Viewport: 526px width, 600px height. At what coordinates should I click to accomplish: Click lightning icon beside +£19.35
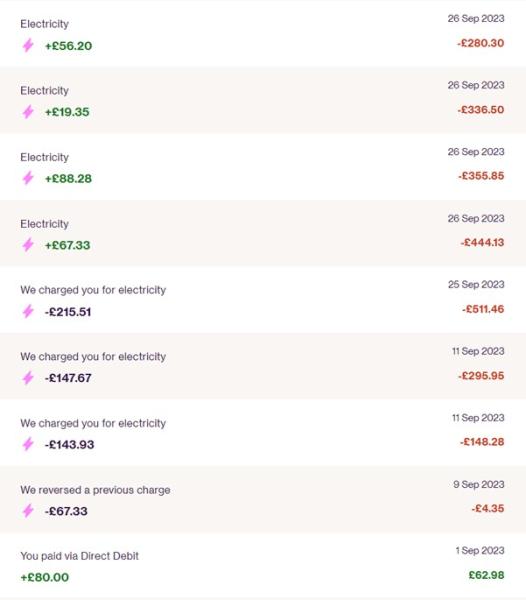(x=28, y=112)
